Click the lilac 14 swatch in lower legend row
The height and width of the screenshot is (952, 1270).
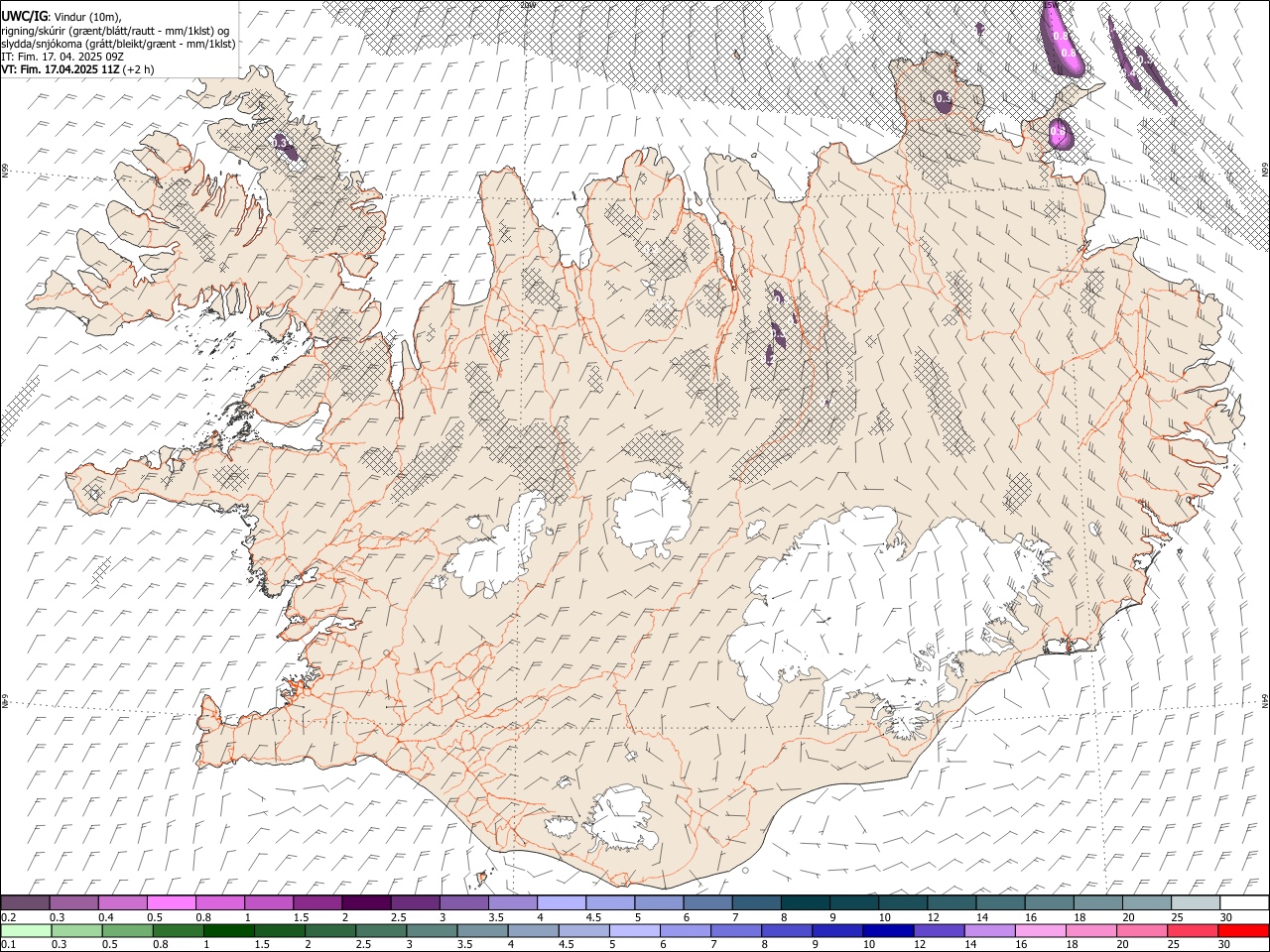pos(989,931)
